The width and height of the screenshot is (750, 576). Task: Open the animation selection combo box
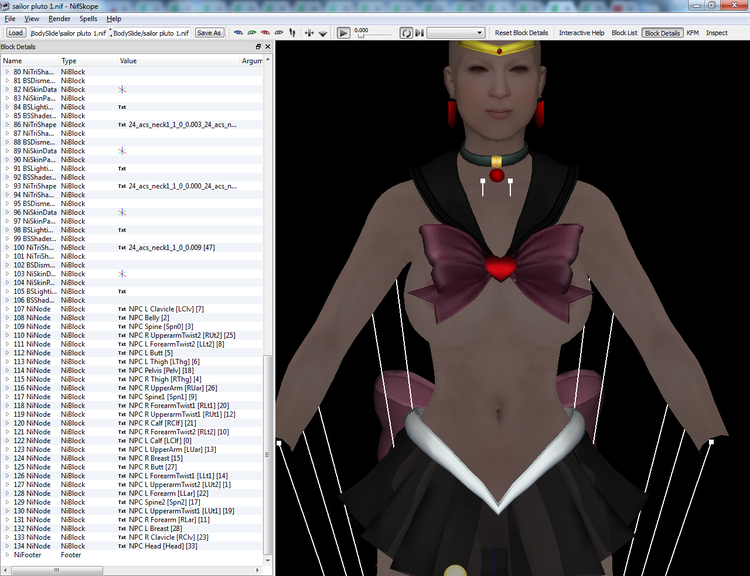point(455,33)
